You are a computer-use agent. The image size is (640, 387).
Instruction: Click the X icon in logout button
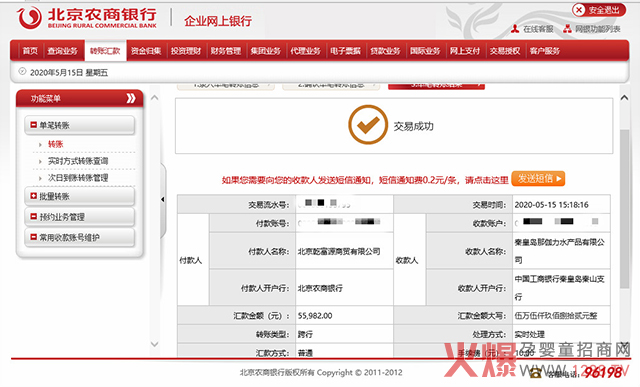(x=579, y=10)
